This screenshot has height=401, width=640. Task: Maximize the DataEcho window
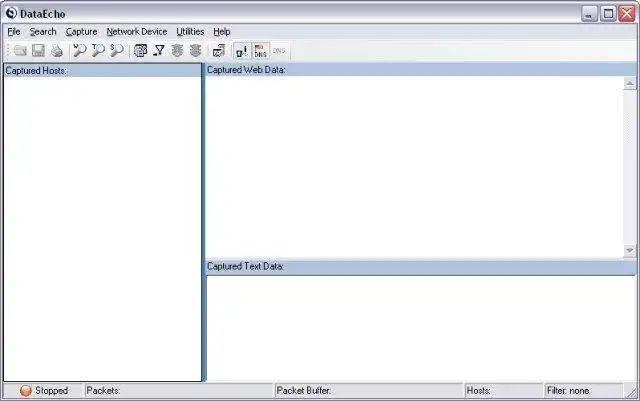pos(608,14)
